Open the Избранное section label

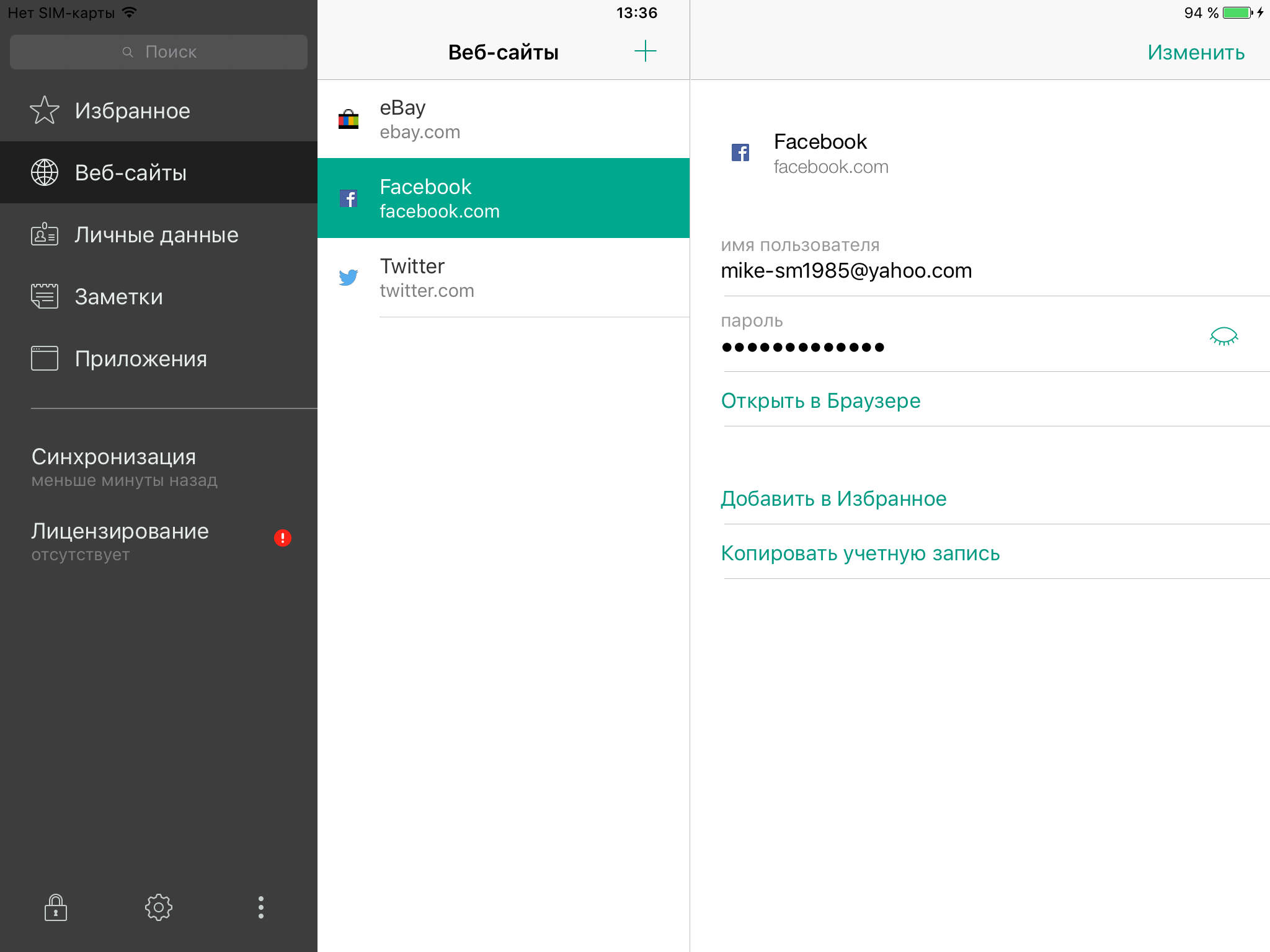point(133,111)
